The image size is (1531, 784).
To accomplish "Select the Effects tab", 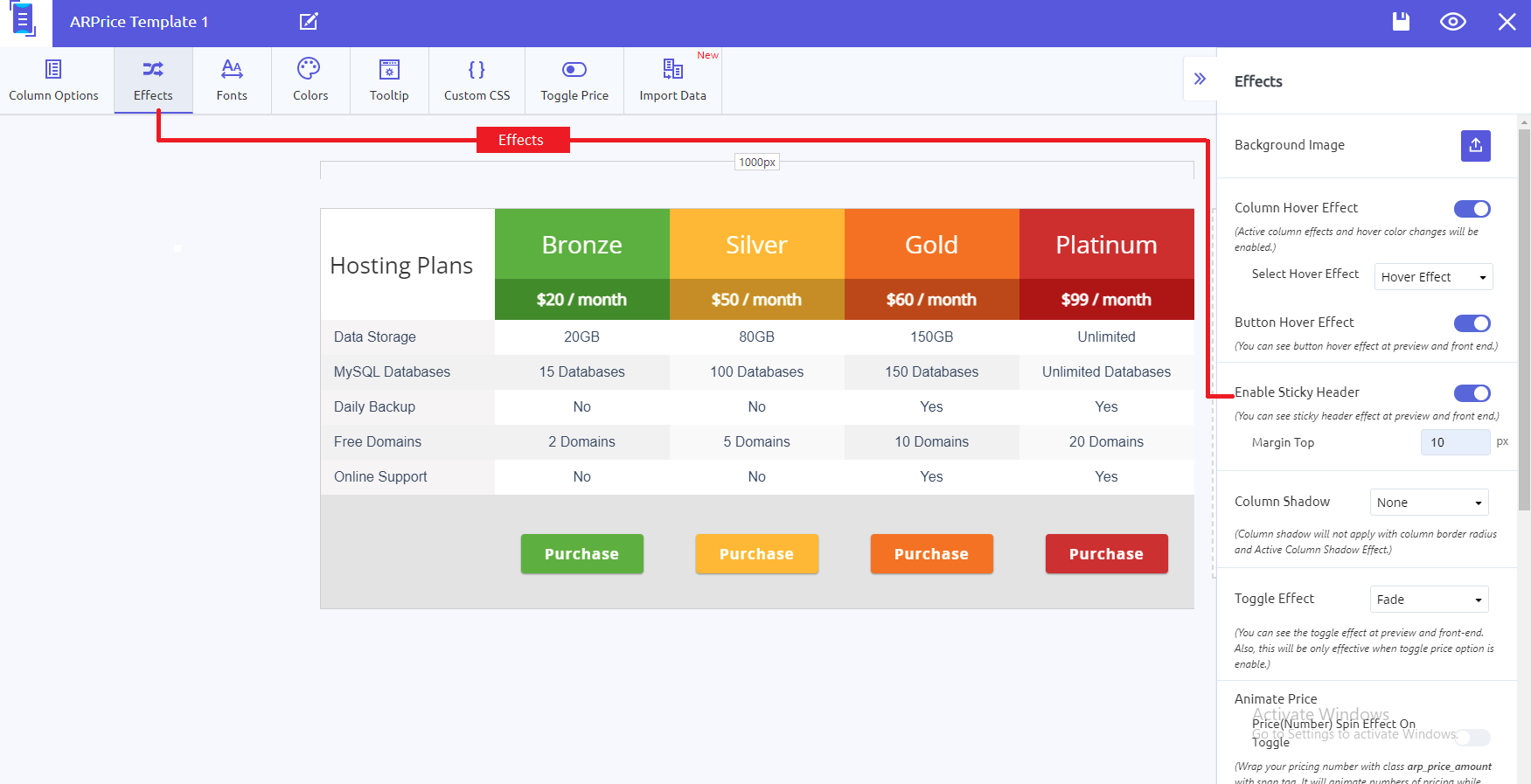I will 153,80.
